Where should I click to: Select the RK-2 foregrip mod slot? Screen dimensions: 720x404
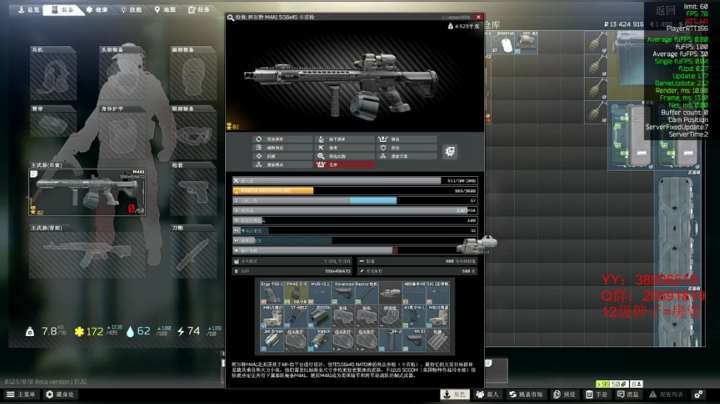pyautogui.click(x=391, y=341)
